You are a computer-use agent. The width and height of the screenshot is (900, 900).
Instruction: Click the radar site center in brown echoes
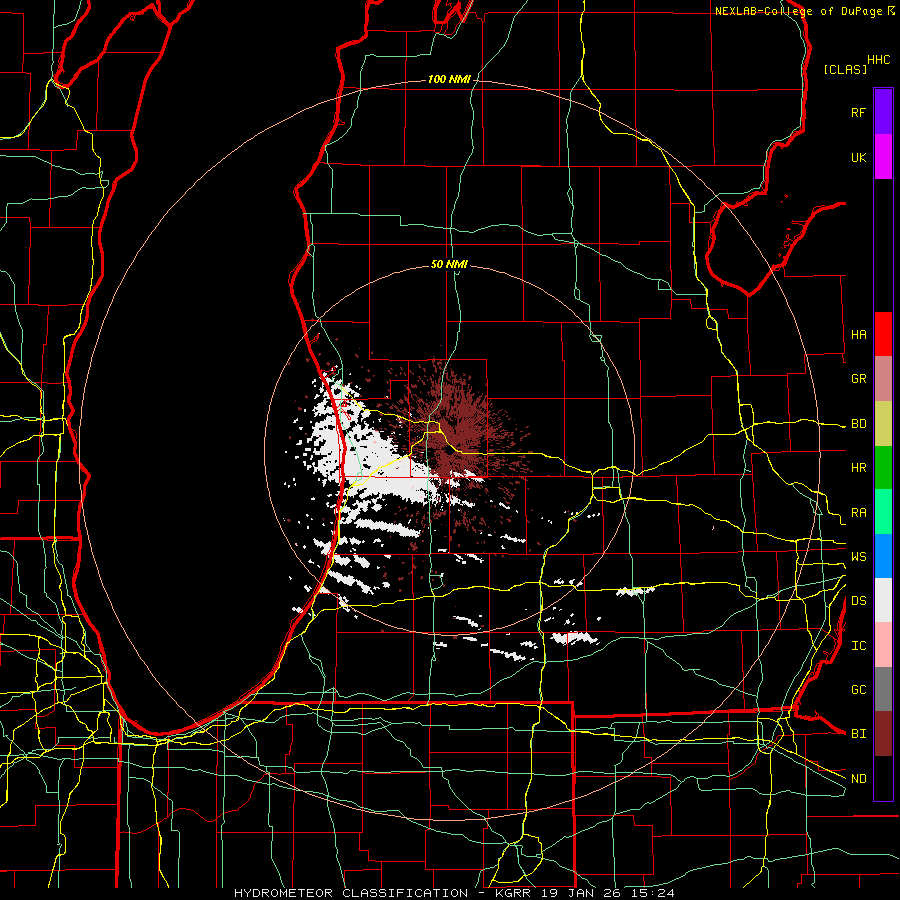click(x=448, y=451)
